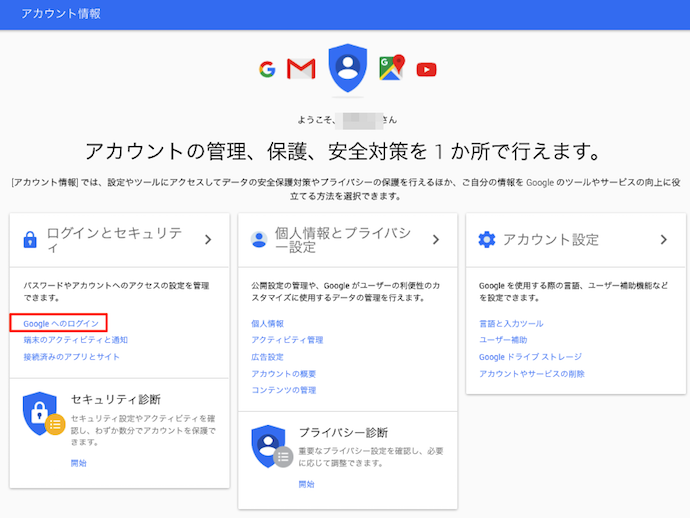This screenshot has height=518, width=690.
Task: Open 端末のアクティビティと通知 link
Action: tap(76, 340)
